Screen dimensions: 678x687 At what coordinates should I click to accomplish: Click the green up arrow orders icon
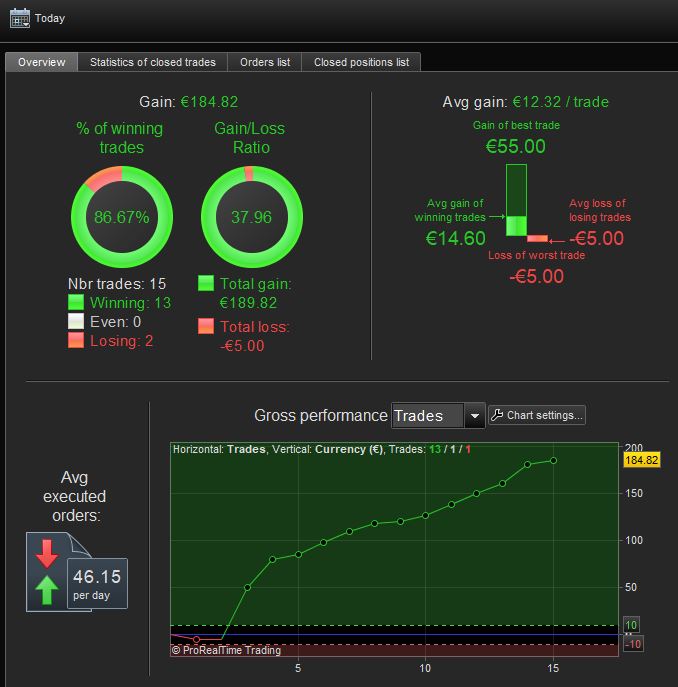click(x=46, y=590)
